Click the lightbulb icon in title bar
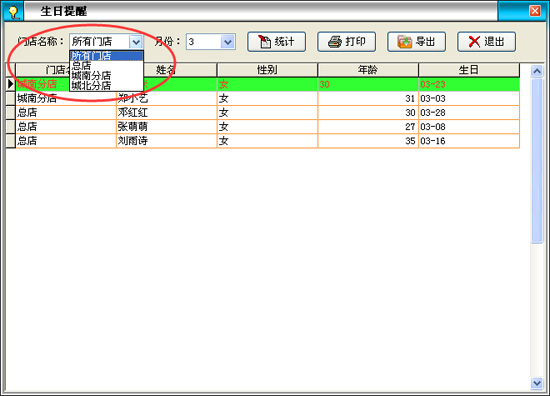 click(13, 12)
